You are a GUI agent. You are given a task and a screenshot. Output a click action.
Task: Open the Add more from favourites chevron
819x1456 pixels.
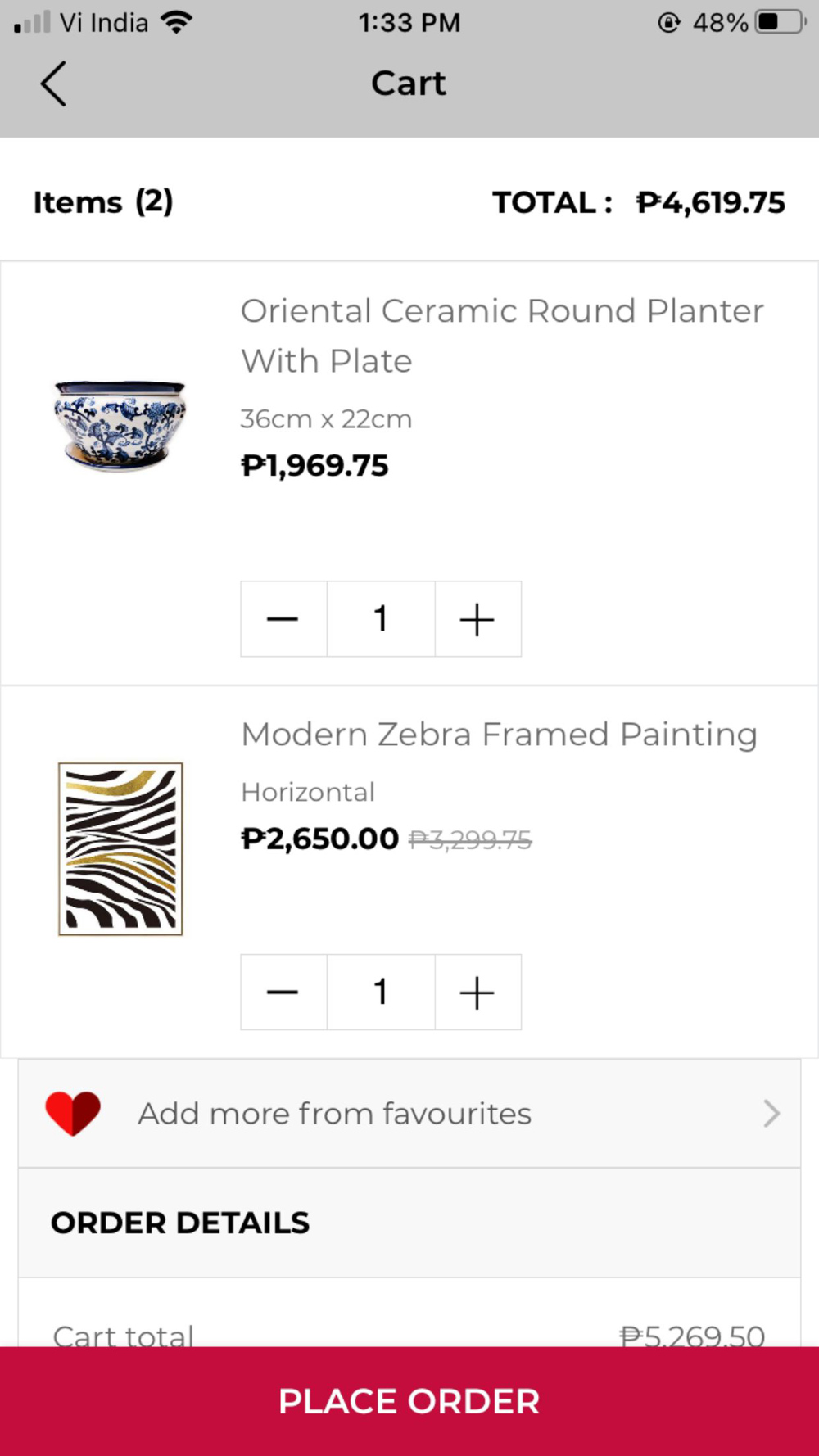(771, 1114)
